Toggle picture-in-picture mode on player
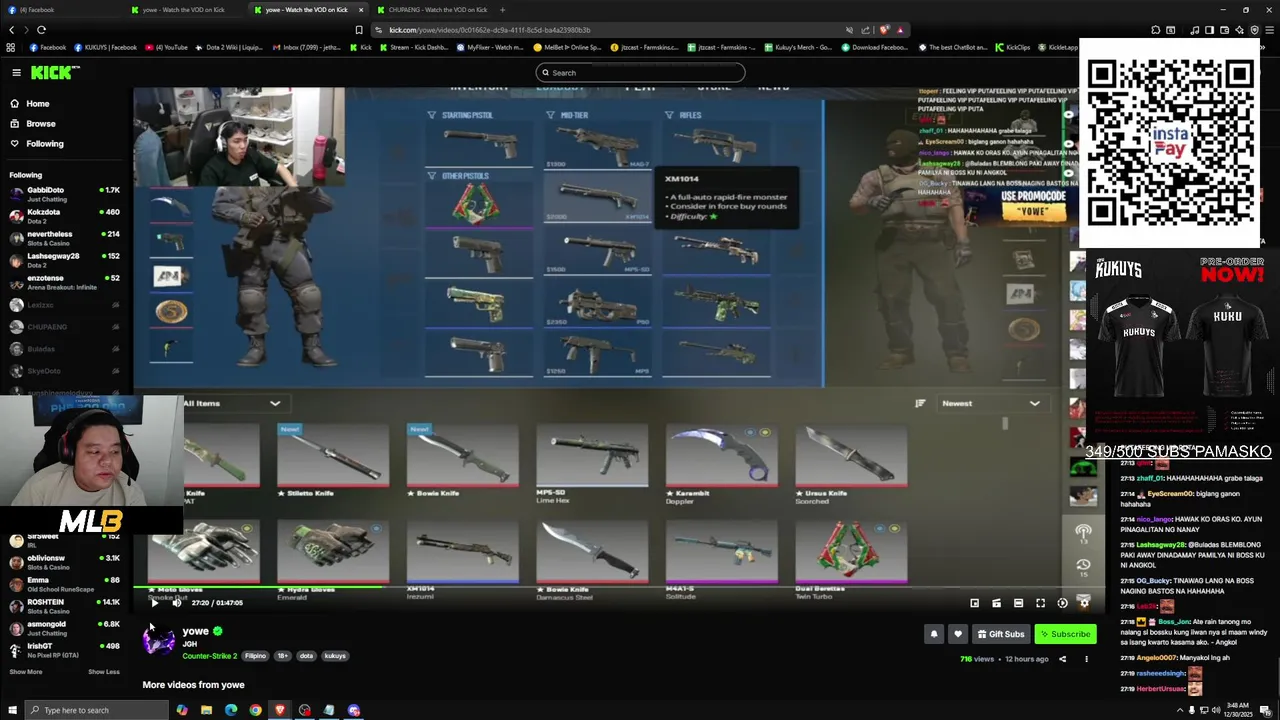This screenshot has height=720, width=1280. (x=975, y=603)
